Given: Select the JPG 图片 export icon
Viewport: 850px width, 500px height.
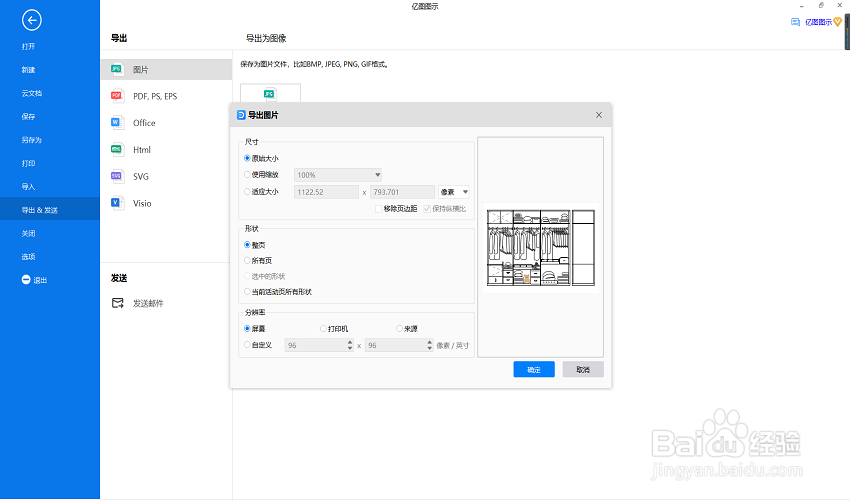Looking at the screenshot, I should 116,69.
